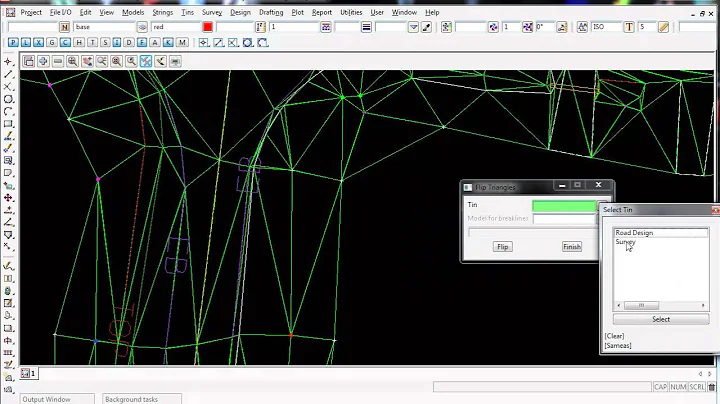Open the Survey menu
The height and width of the screenshot is (404, 720).
(x=212, y=12)
